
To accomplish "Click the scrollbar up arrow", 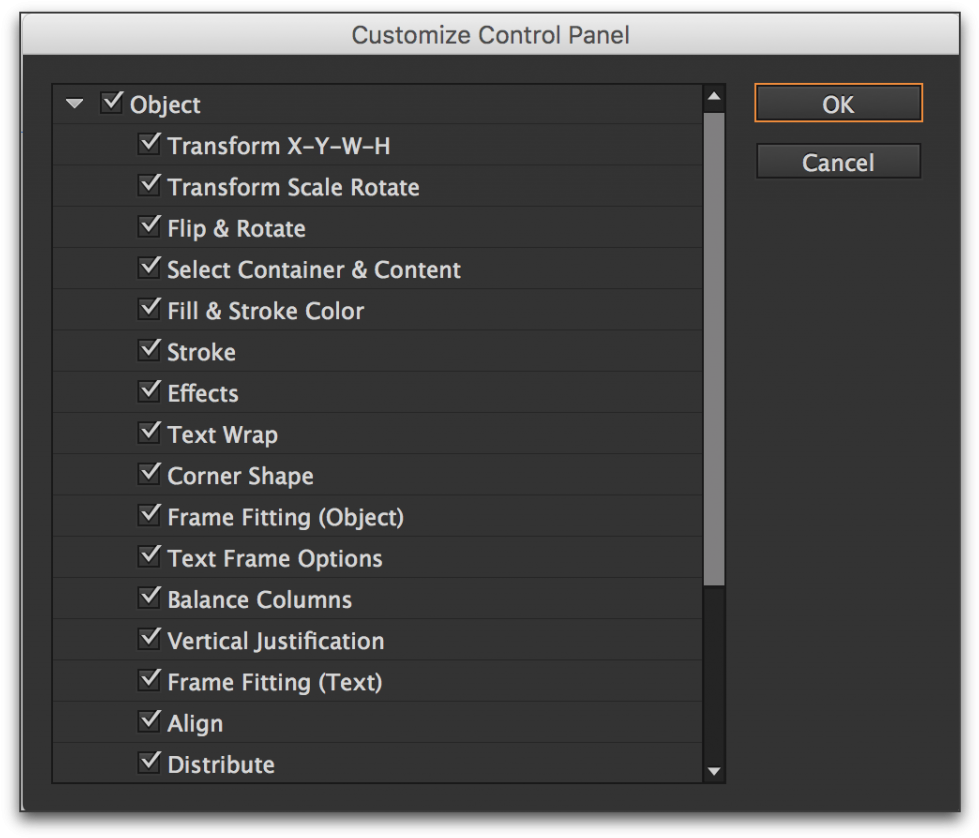I will 714,97.
